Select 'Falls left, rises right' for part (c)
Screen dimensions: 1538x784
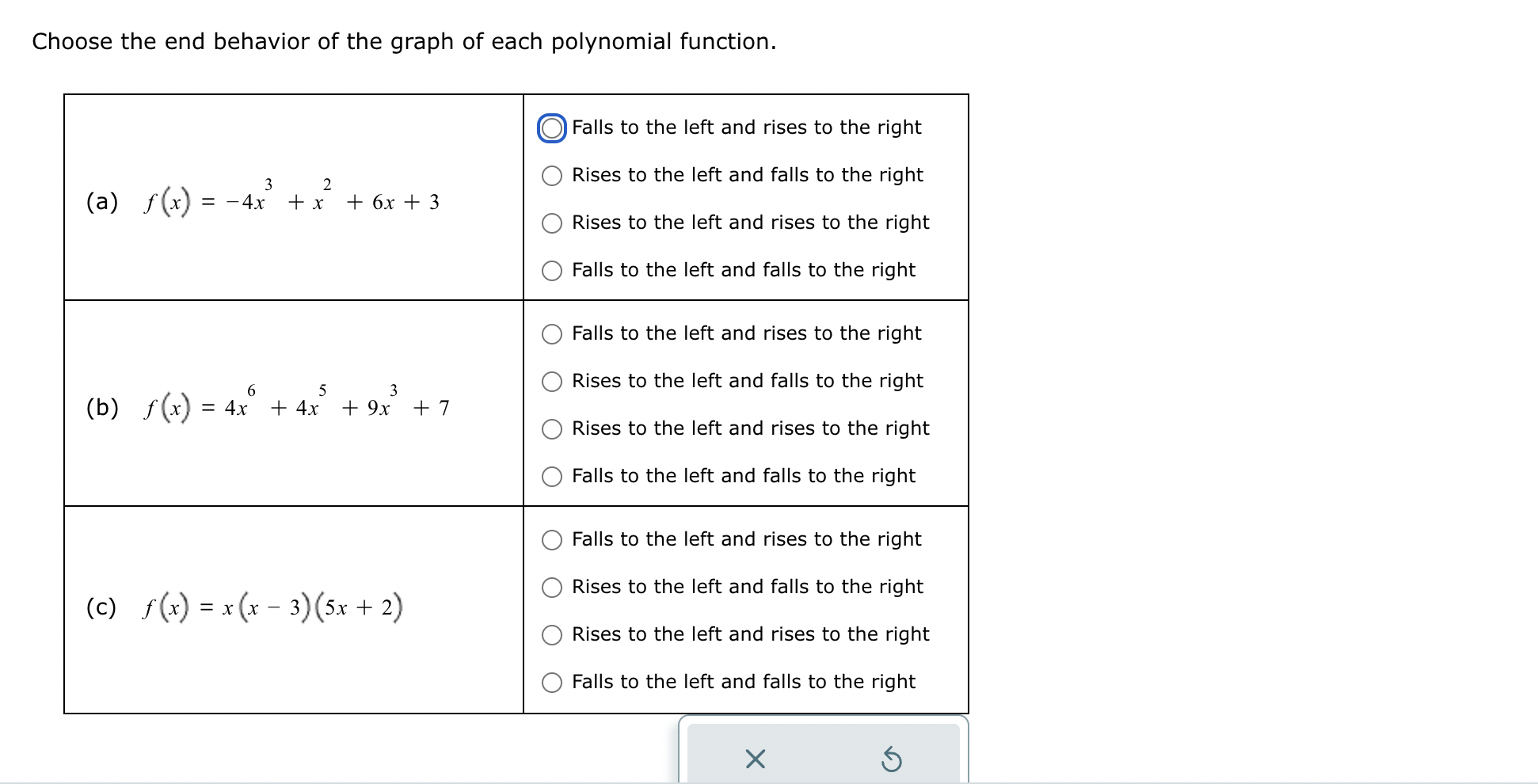[552, 540]
